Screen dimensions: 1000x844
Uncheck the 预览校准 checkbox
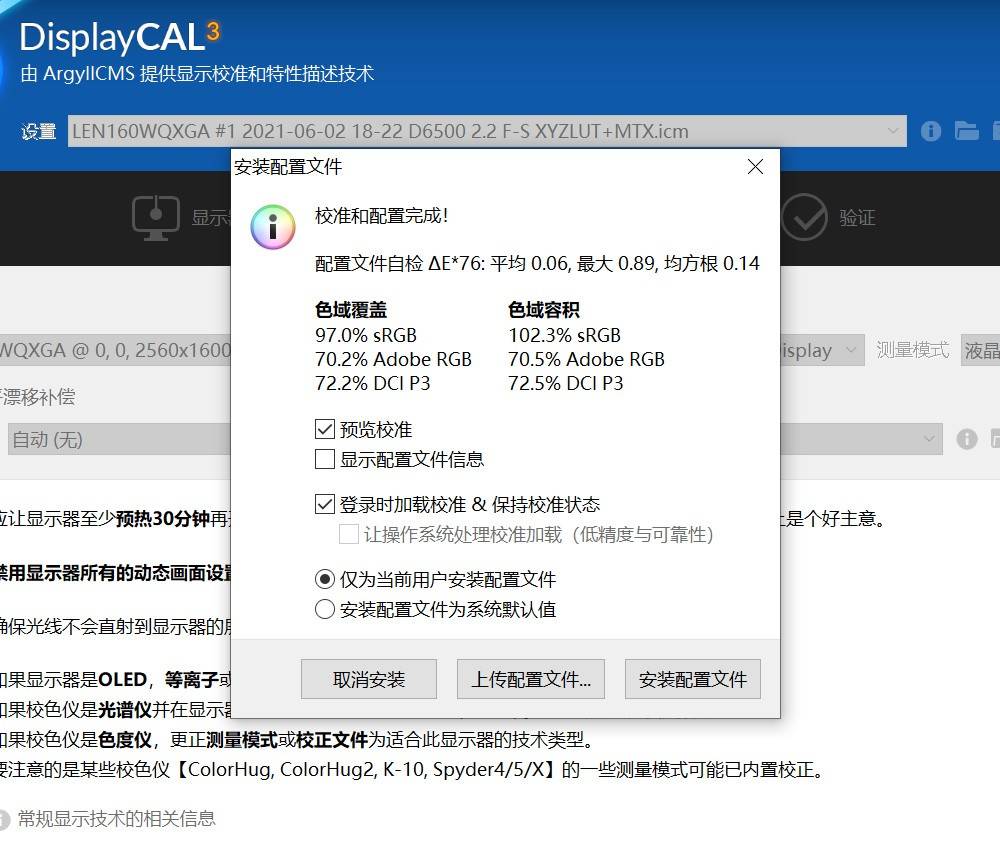[x=325, y=430]
